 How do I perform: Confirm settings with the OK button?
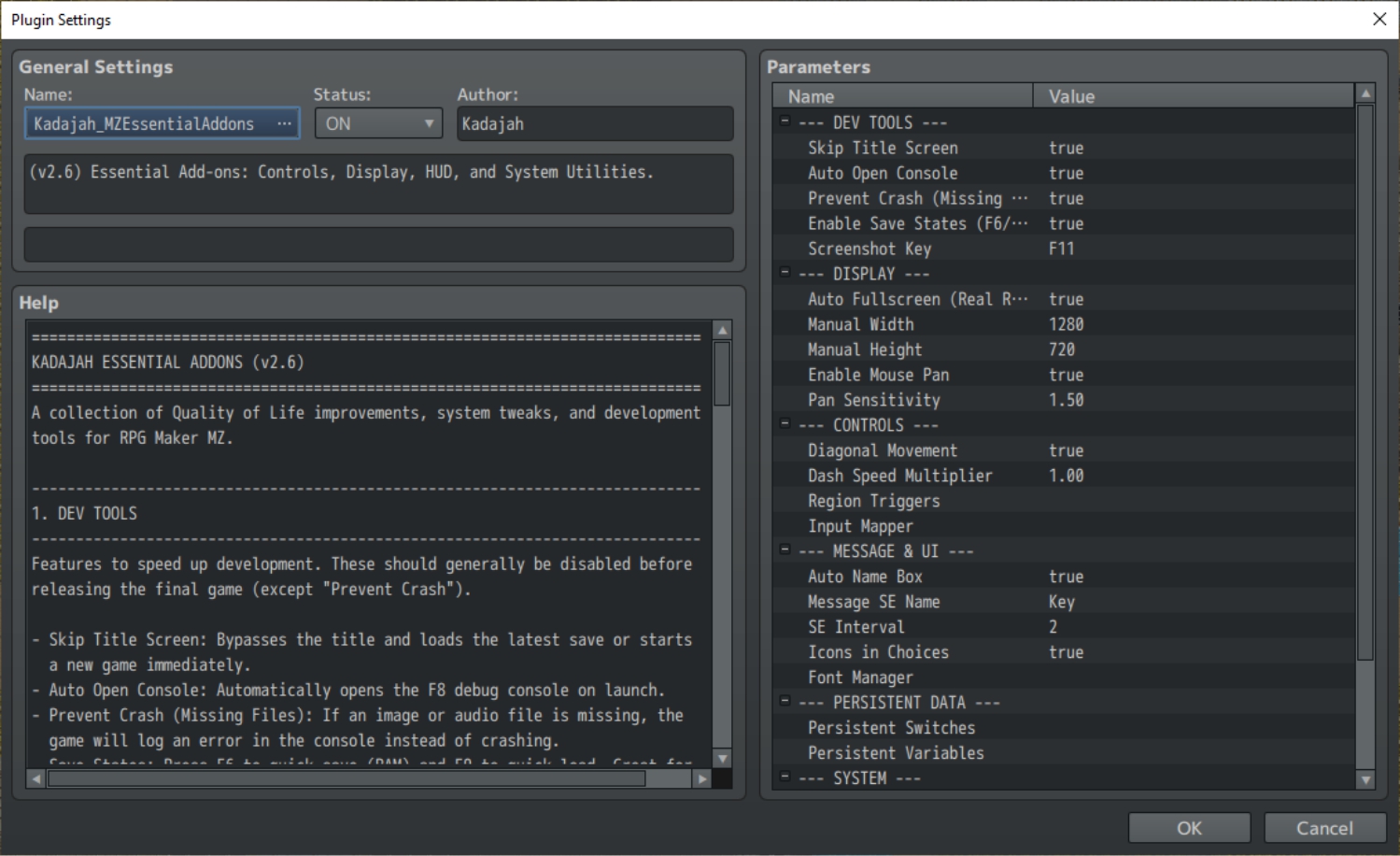1189,828
